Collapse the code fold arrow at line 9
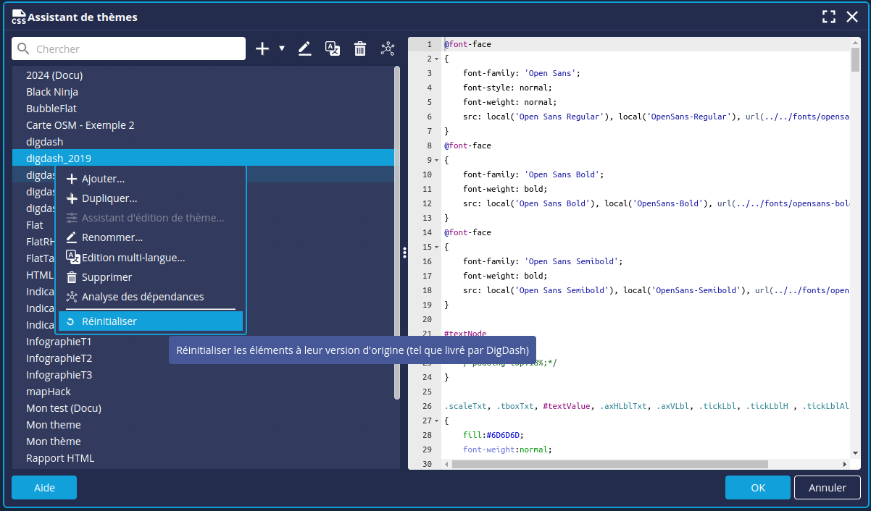Viewport: 871px width, 511px height. click(x=437, y=160)
